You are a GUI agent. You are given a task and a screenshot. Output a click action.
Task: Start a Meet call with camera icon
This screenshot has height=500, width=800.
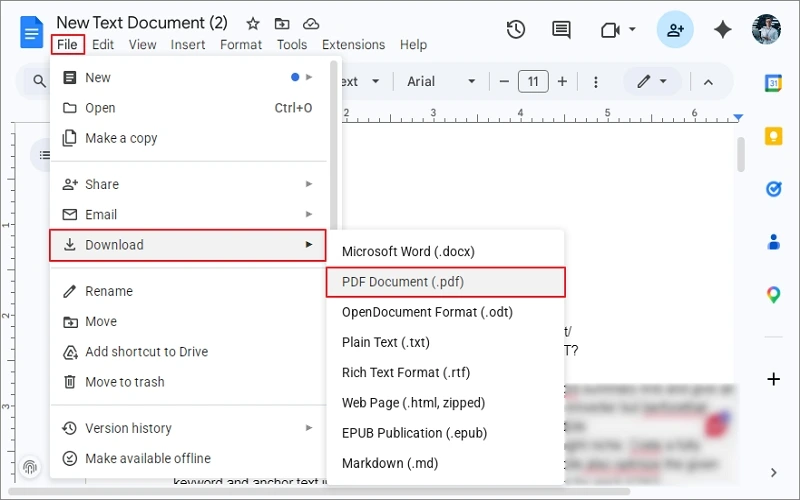click(x=610, y=30)
